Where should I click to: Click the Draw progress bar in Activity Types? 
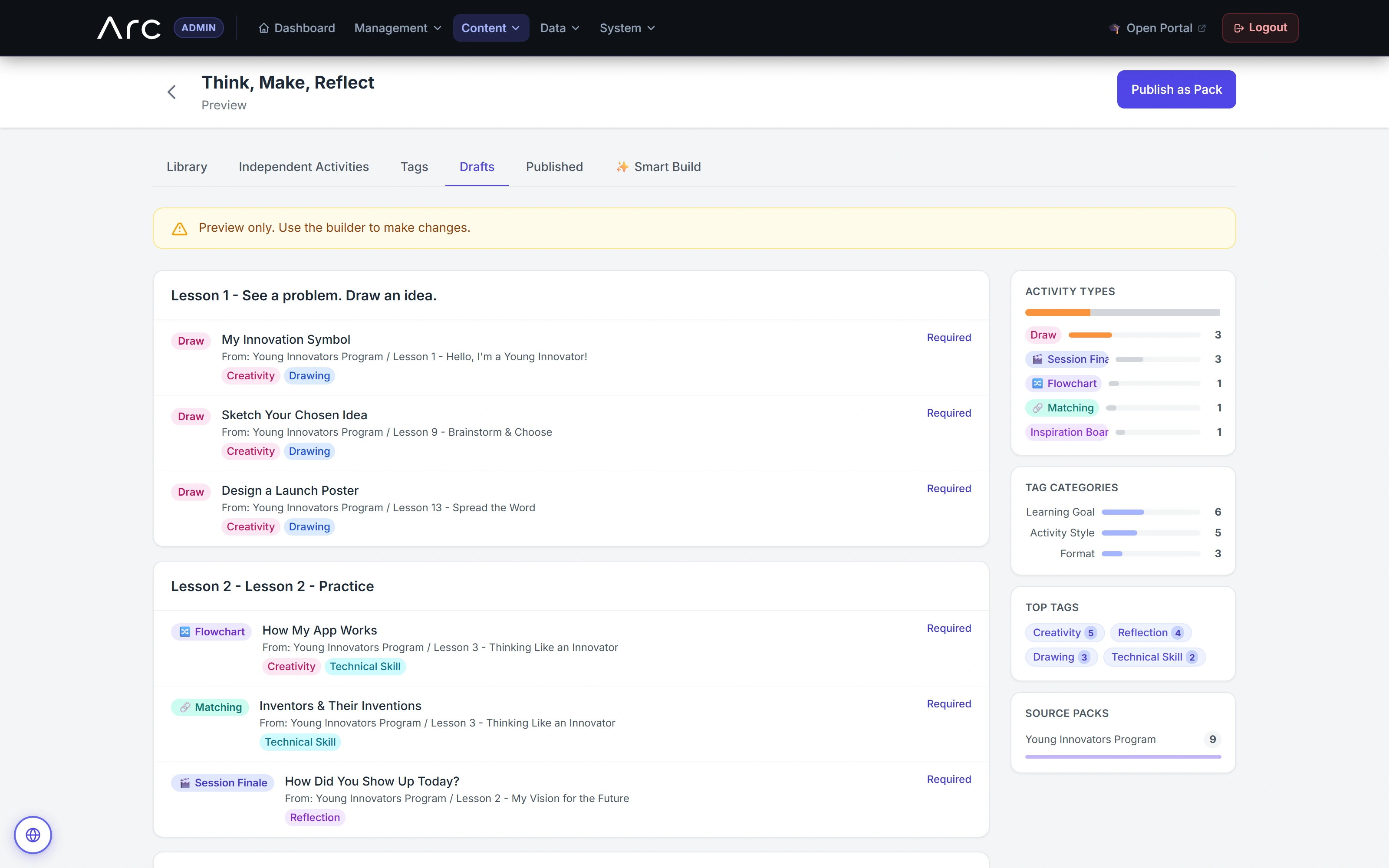pos(1134,335)
